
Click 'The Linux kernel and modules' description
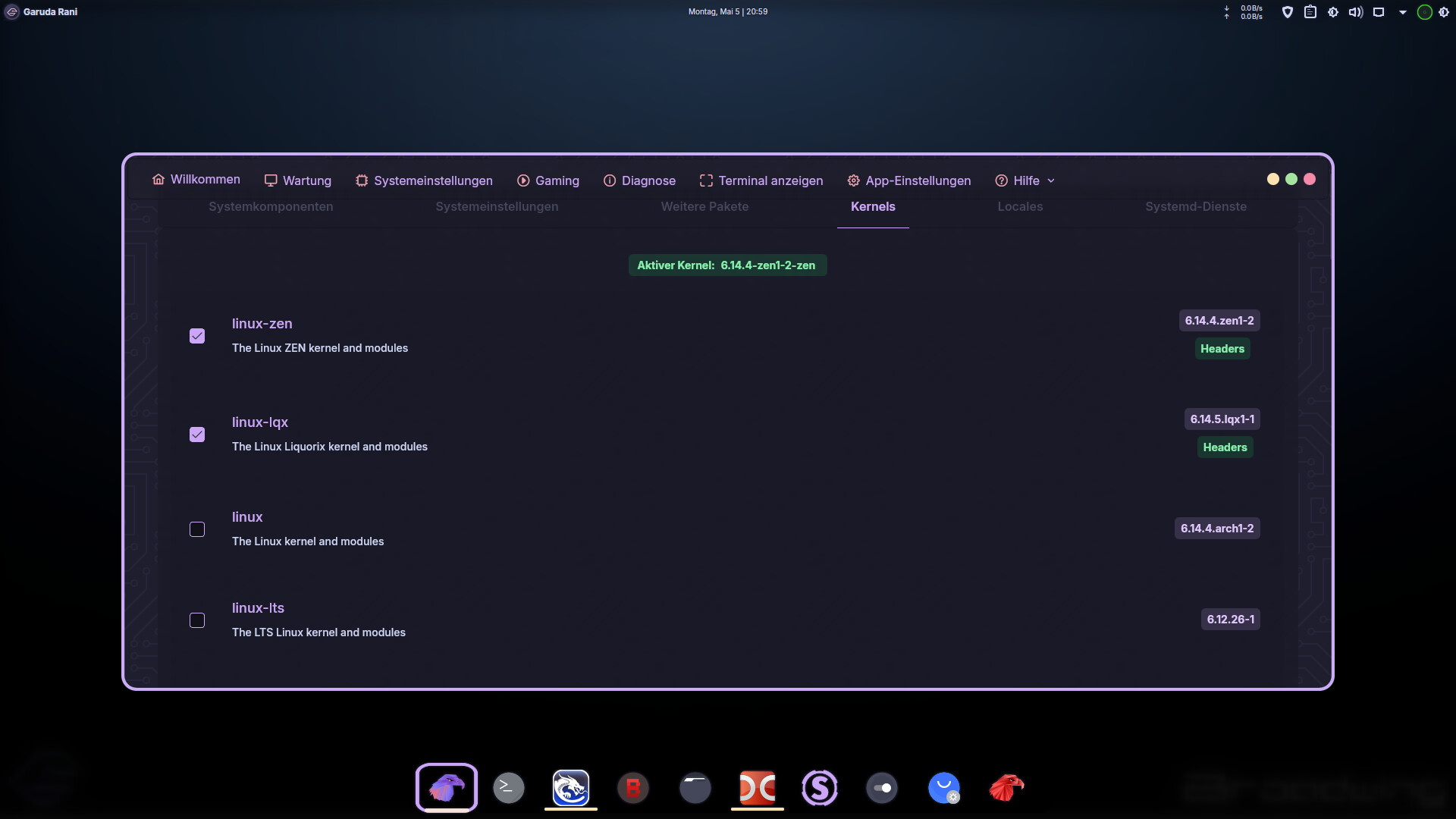tap(308, 541)
